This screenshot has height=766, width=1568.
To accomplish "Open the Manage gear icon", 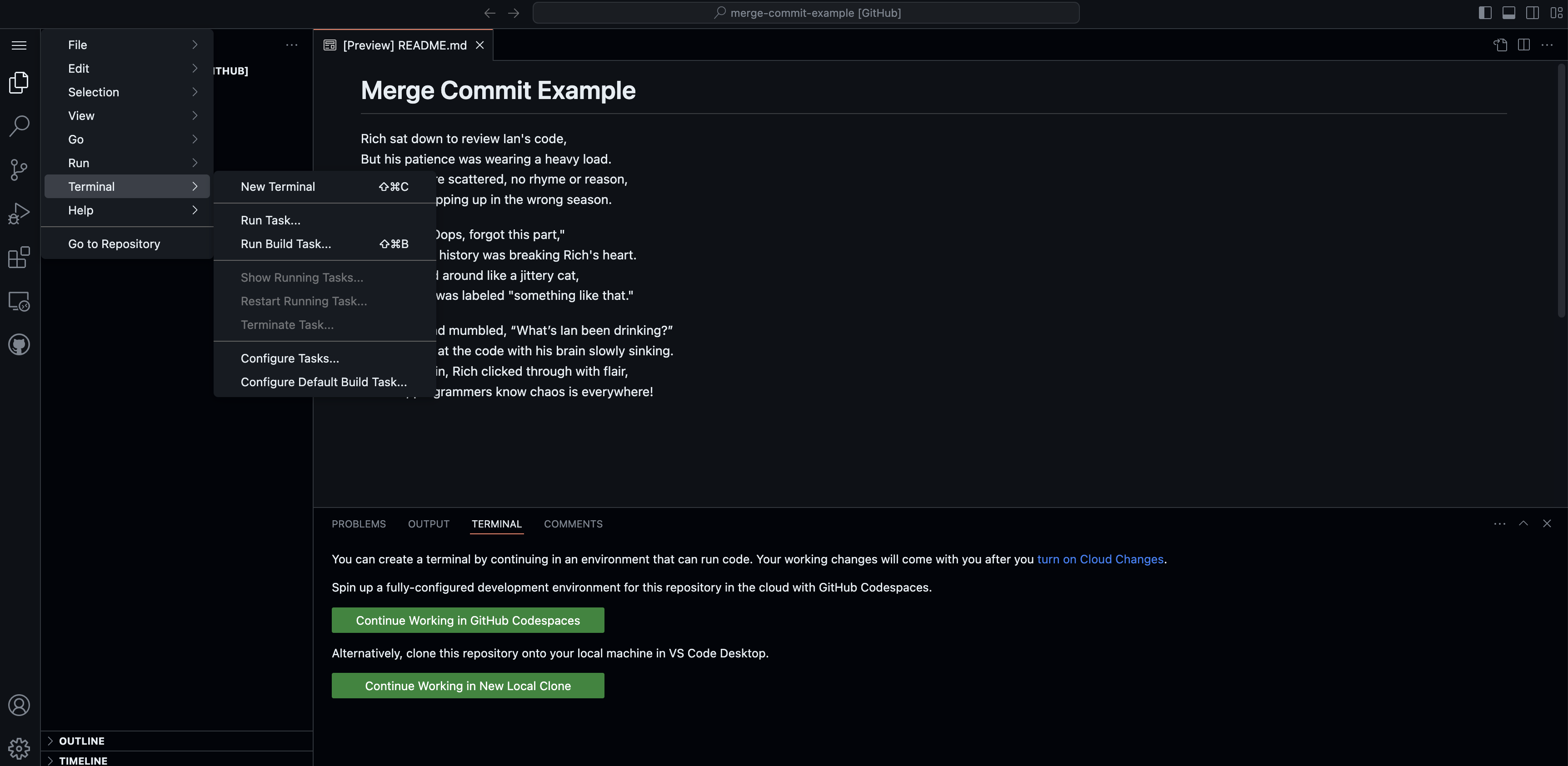I will pos(19,748).
